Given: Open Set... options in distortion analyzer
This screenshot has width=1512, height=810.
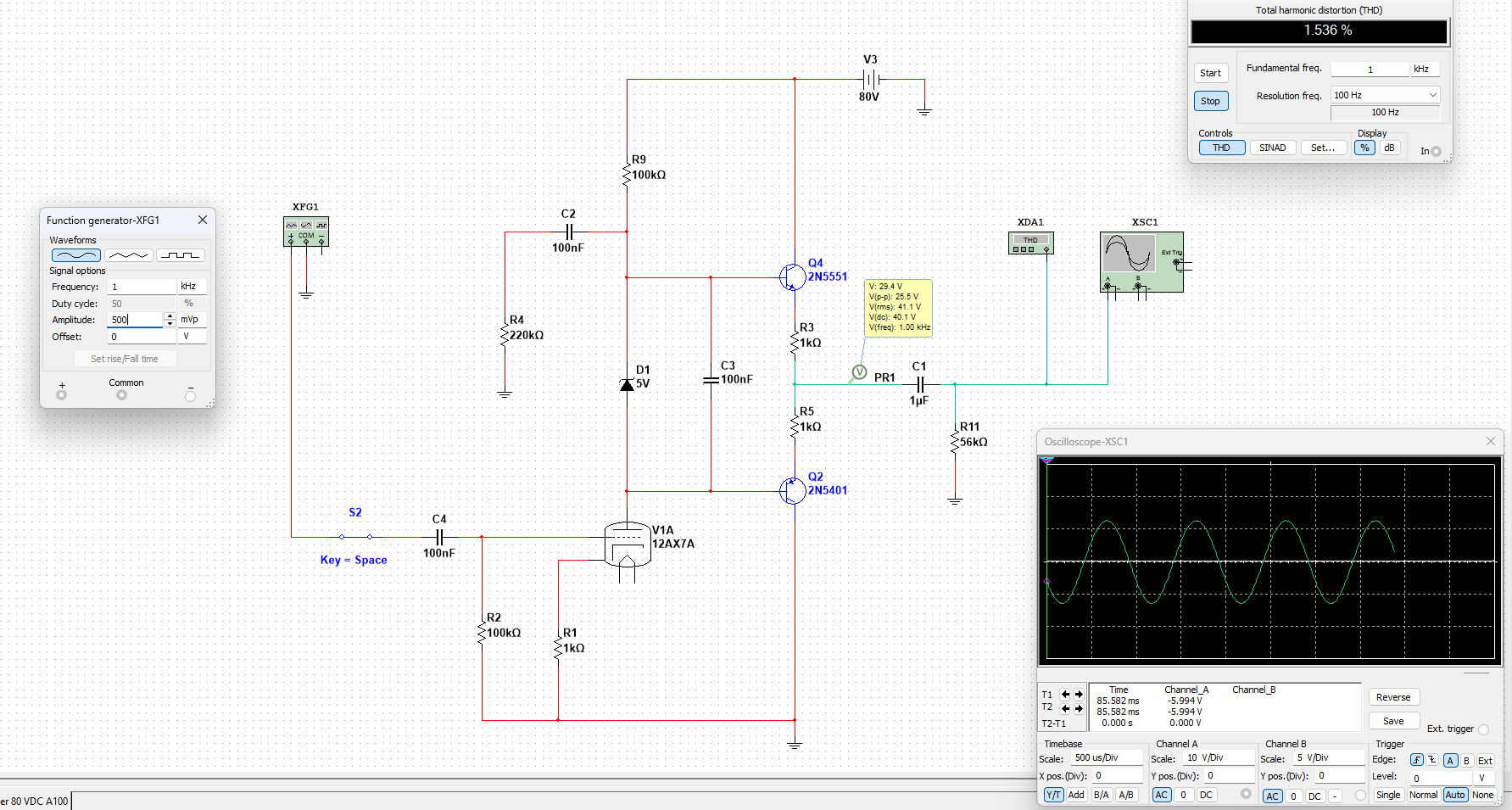Looking at the screenshot, I should (x=1323, y=148).
